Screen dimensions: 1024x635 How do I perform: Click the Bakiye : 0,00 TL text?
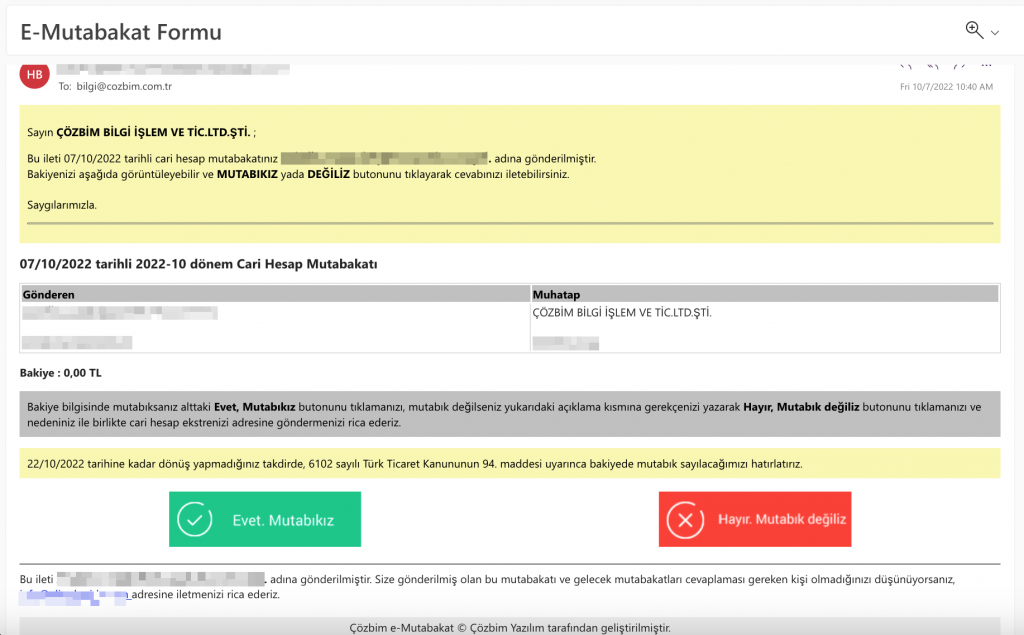point(60,373)
